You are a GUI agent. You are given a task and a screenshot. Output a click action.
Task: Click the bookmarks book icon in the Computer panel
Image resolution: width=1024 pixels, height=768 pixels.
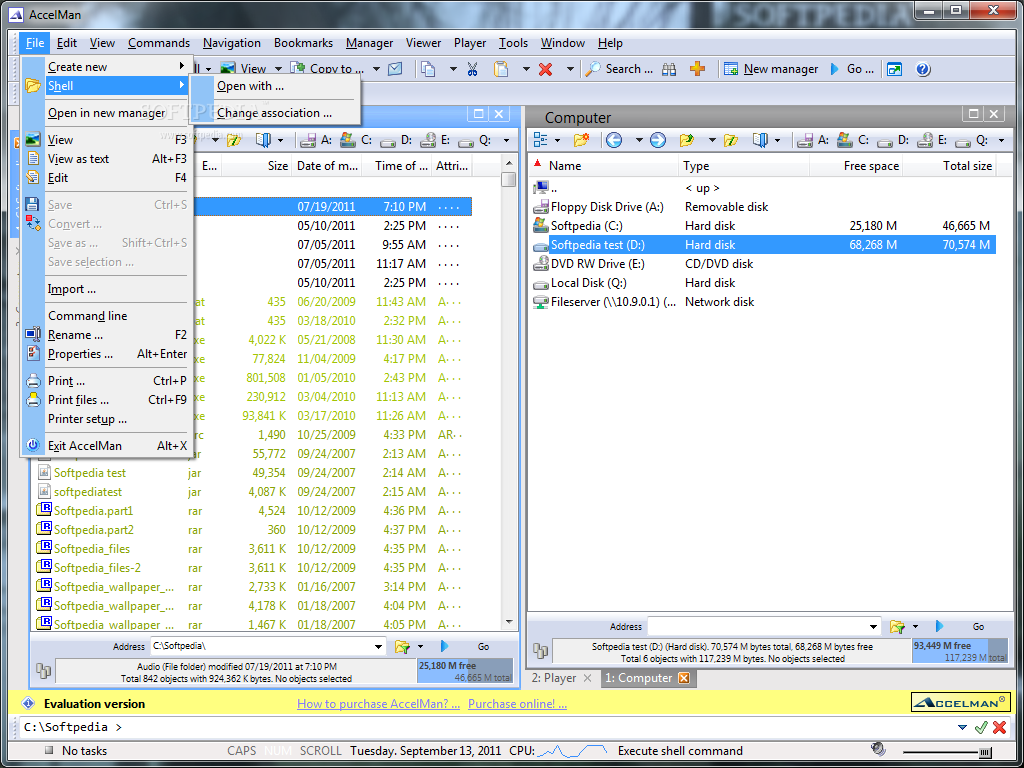[x=760, y=140]
